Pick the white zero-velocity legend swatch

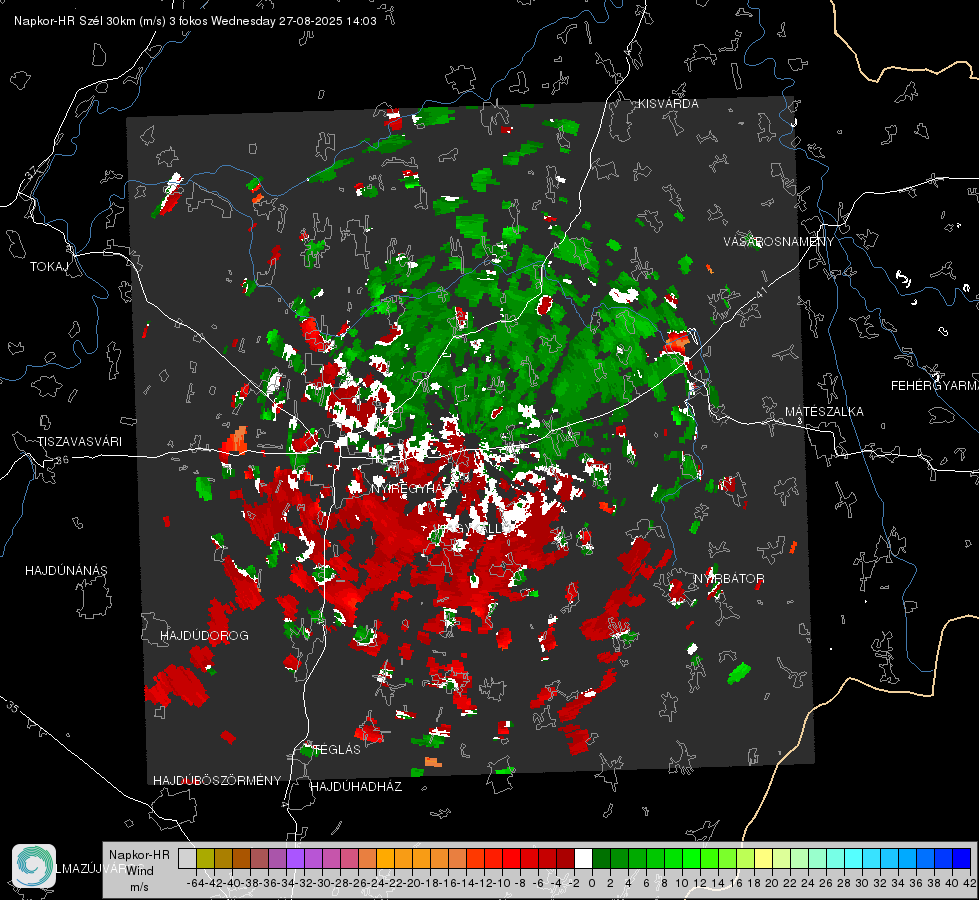583,858
